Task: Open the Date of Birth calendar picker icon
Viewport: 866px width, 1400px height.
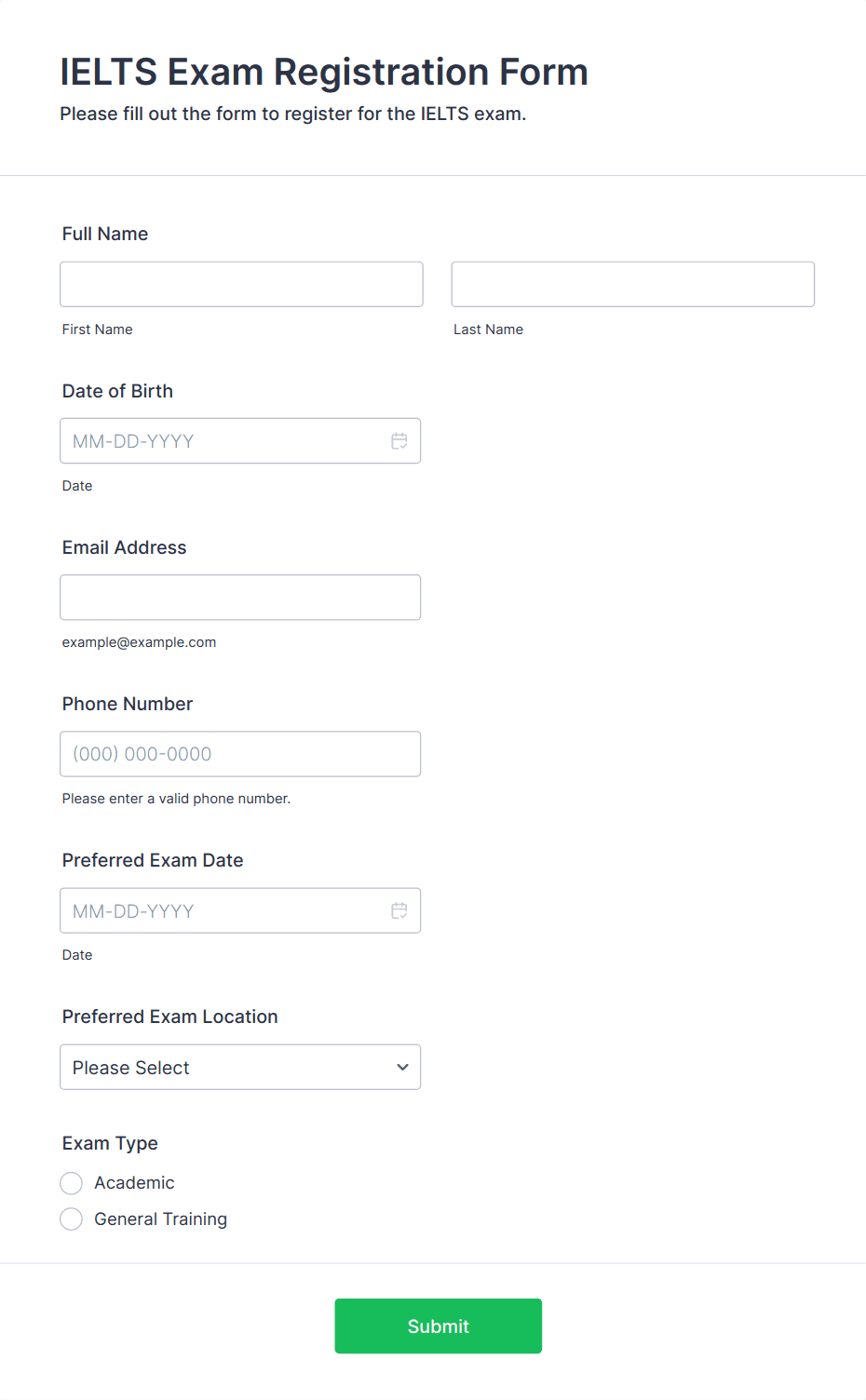Action: click(399, 441)
